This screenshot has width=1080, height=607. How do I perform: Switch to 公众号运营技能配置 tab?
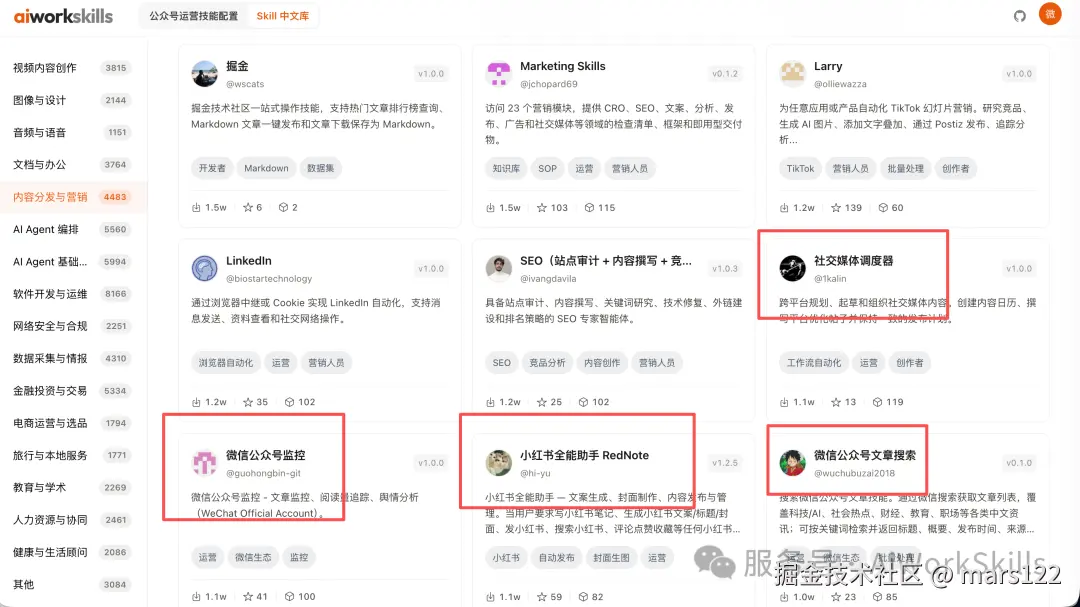coord(194,16)
